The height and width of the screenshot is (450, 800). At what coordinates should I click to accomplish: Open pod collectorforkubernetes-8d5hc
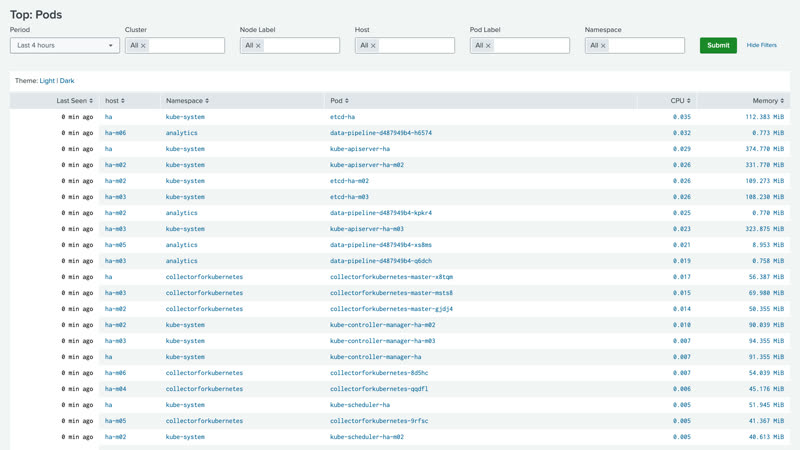pyautogui.click(x=379, y=373)
